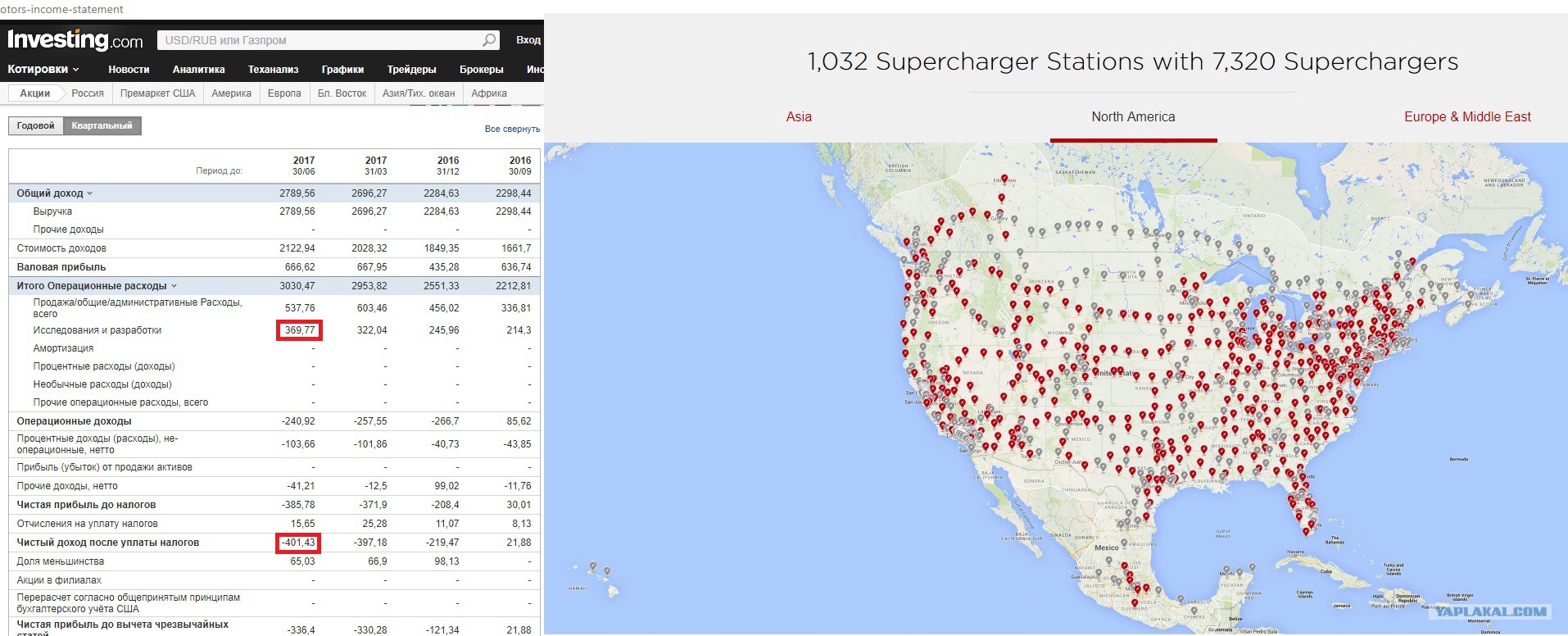Open the Аналитика menu item
The height and width of the screenshot is (636, 1568).
(x=198, y=70)
